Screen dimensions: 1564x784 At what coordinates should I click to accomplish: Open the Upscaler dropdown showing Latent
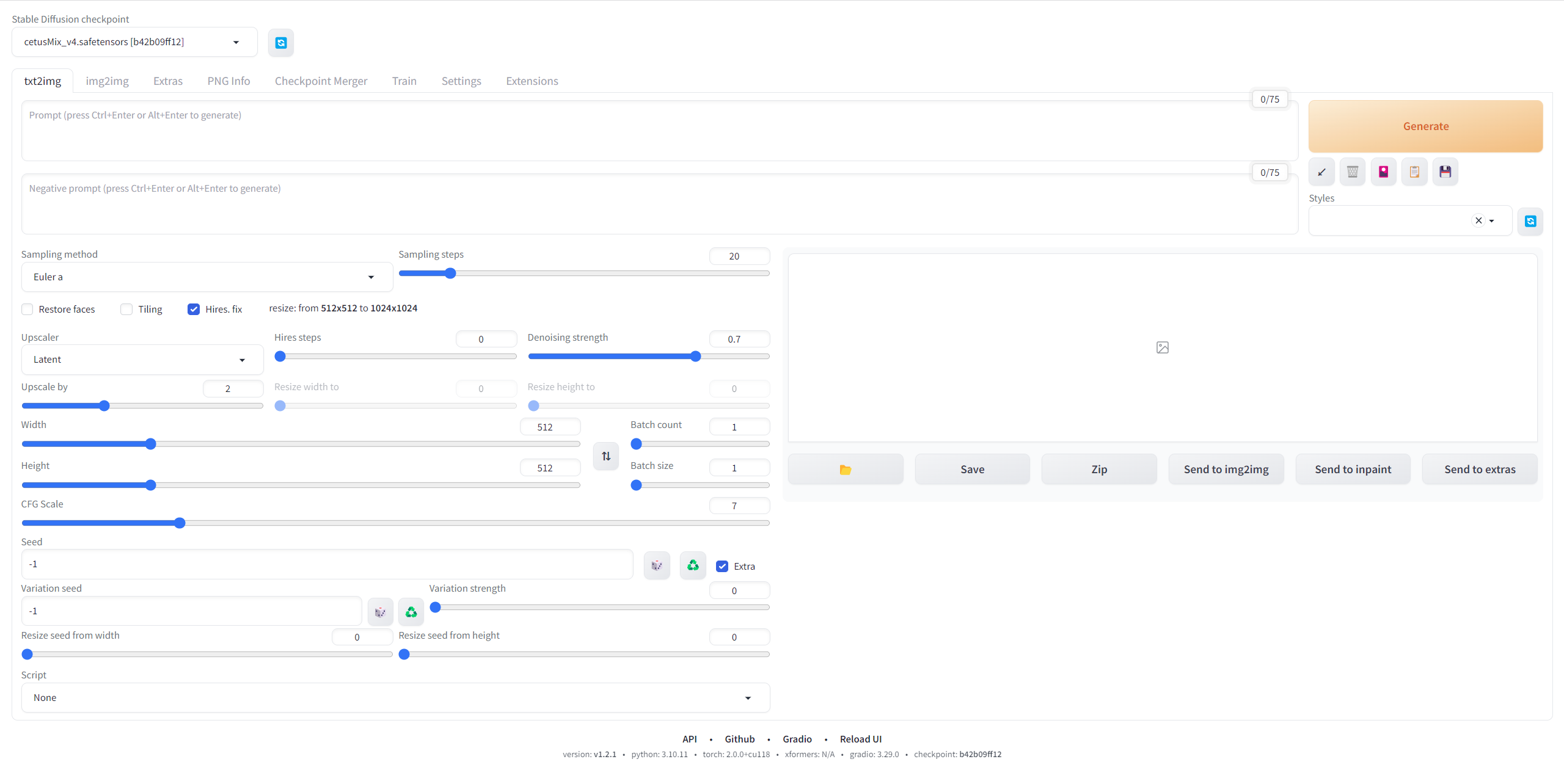point(142,360)
